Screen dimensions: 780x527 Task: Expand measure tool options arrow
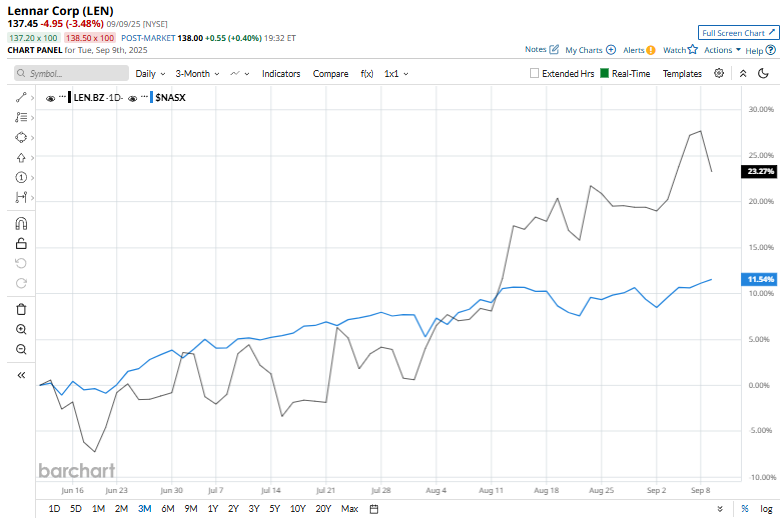click(32, 198)
